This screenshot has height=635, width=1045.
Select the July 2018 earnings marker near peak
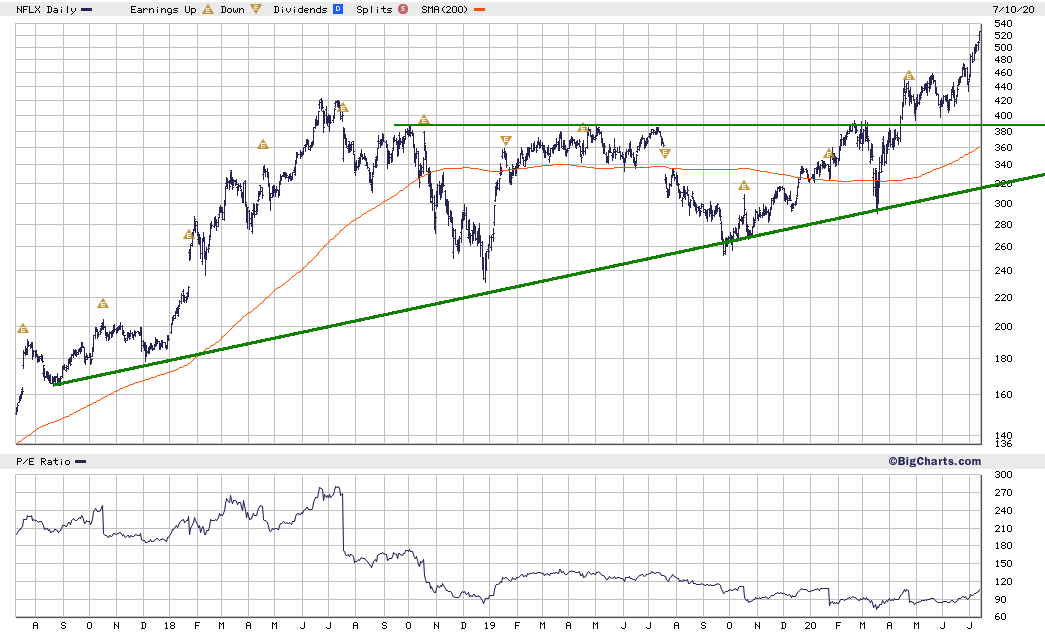(343, 107)
